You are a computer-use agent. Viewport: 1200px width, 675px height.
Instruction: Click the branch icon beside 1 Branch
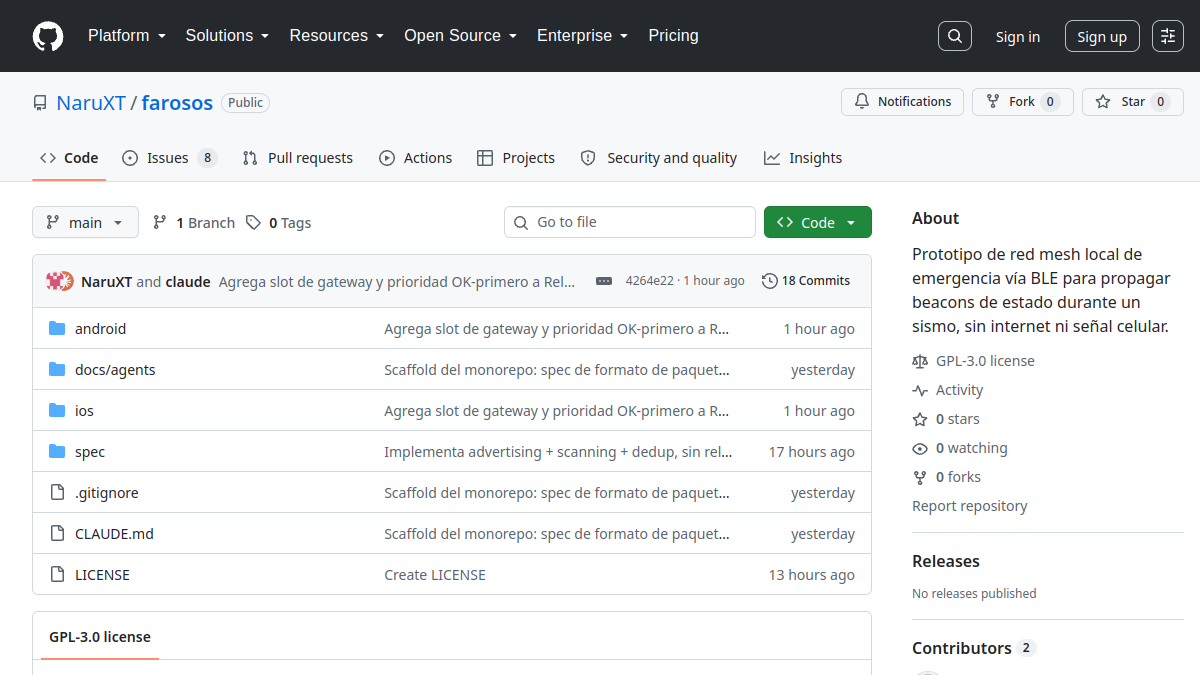tap(160, 222)
